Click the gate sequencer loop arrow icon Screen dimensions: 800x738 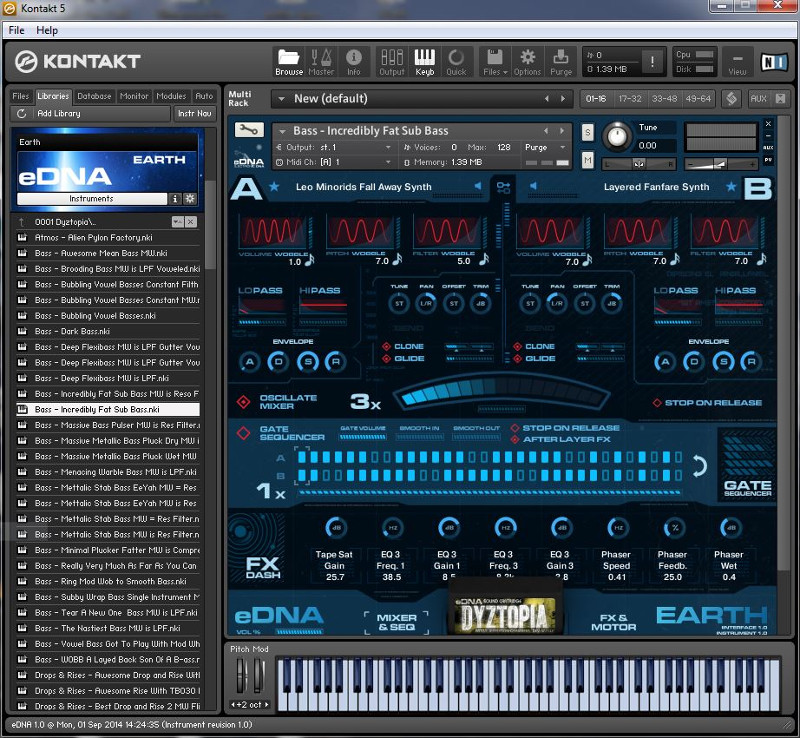(x=699, y=465)
